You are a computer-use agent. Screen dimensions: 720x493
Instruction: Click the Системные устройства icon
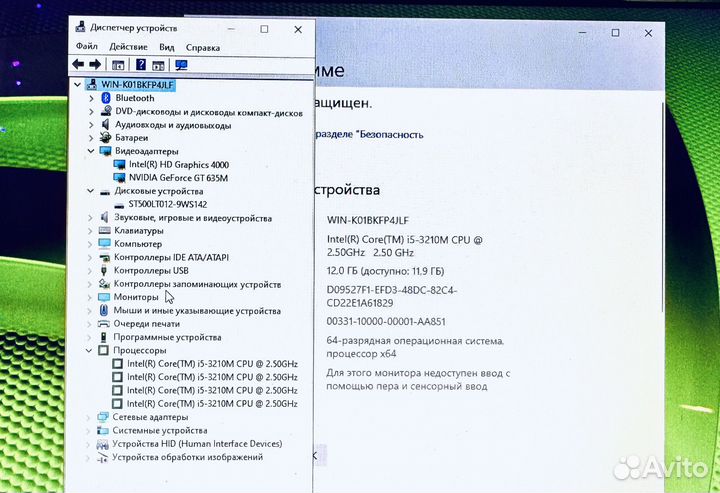tap(102, 431)
